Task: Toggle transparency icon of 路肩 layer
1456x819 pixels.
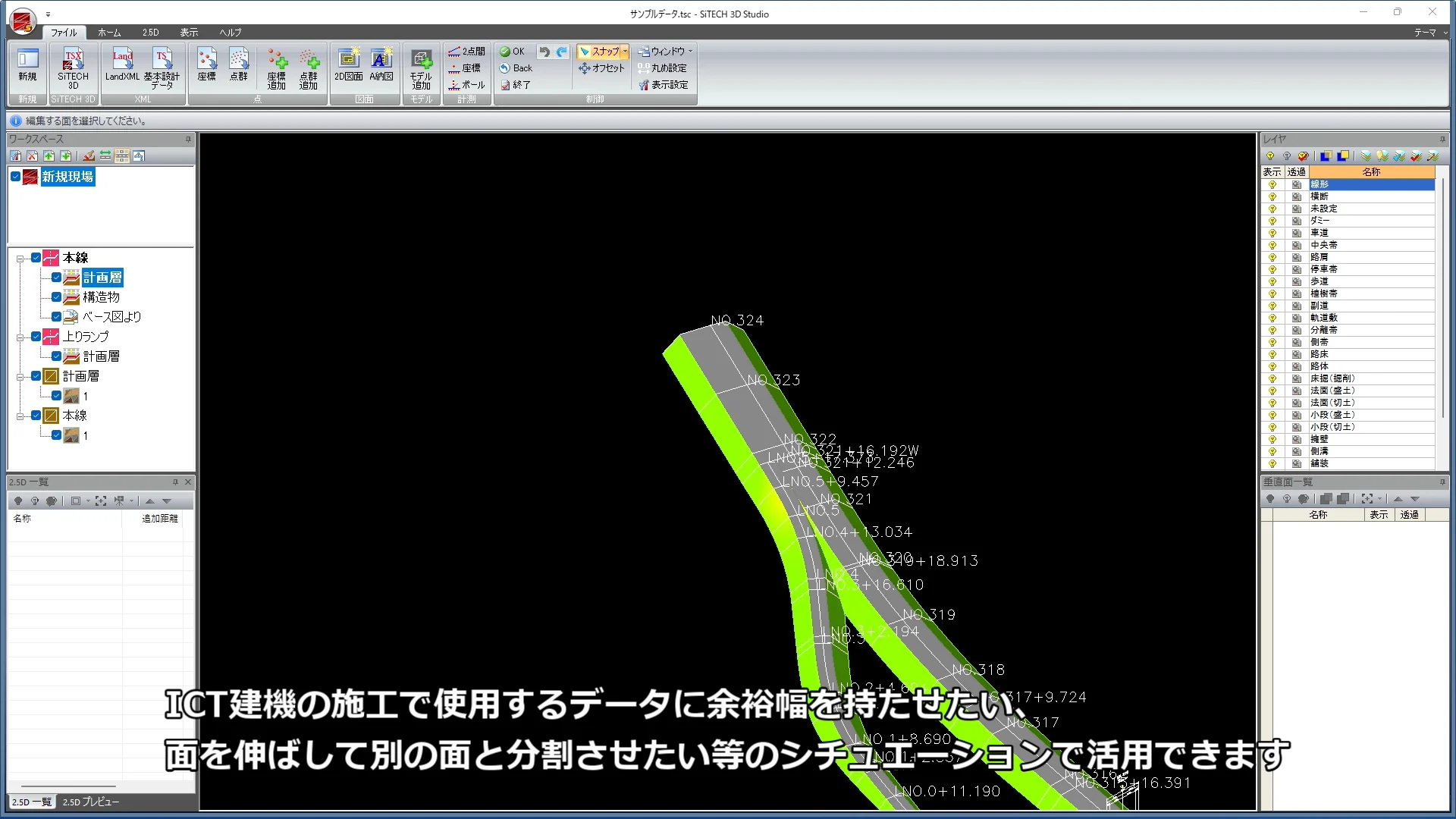Action: pyautogui.click(x=1297, y=257)
